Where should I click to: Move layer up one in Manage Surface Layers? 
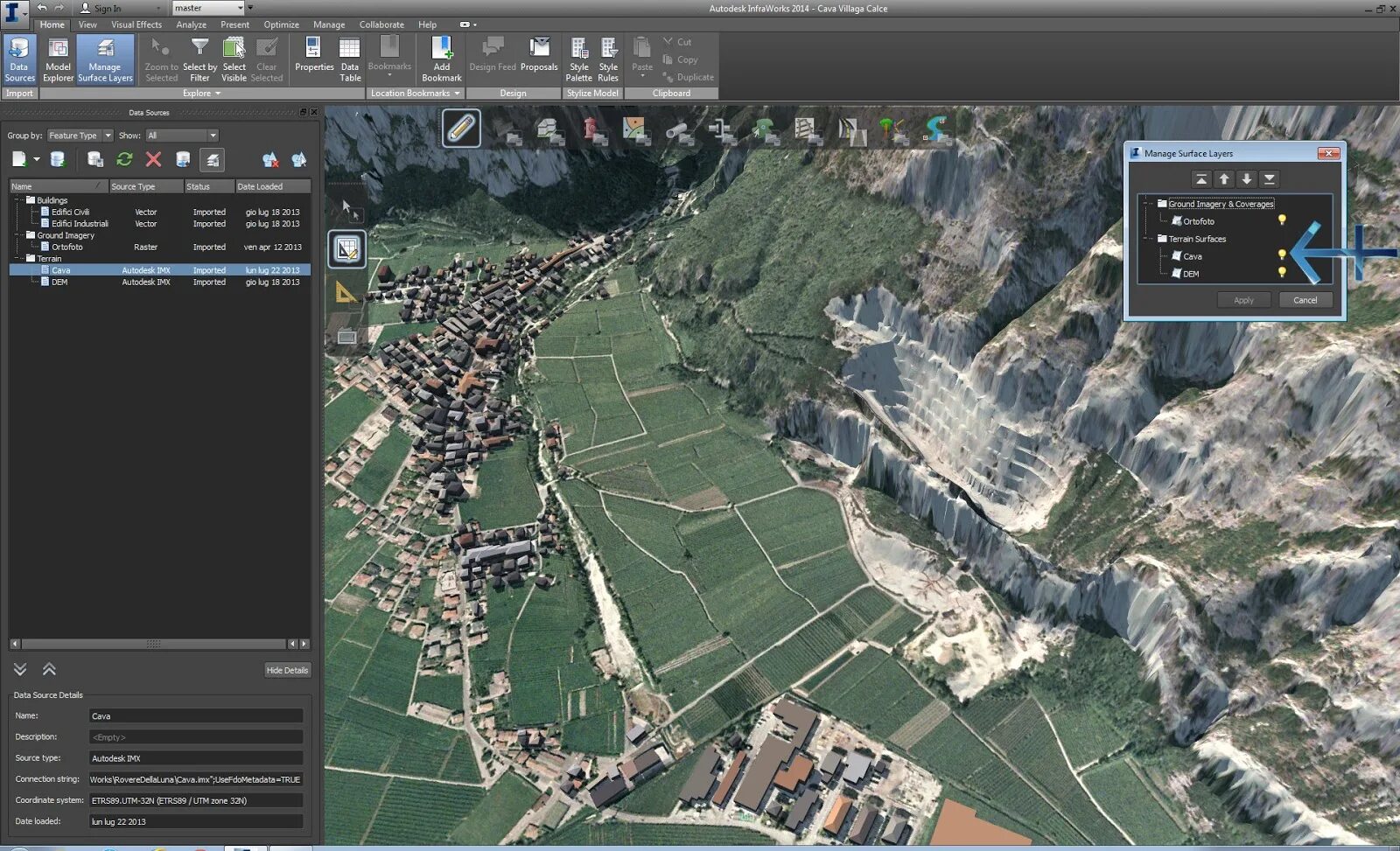click(x=1224, y=179)
